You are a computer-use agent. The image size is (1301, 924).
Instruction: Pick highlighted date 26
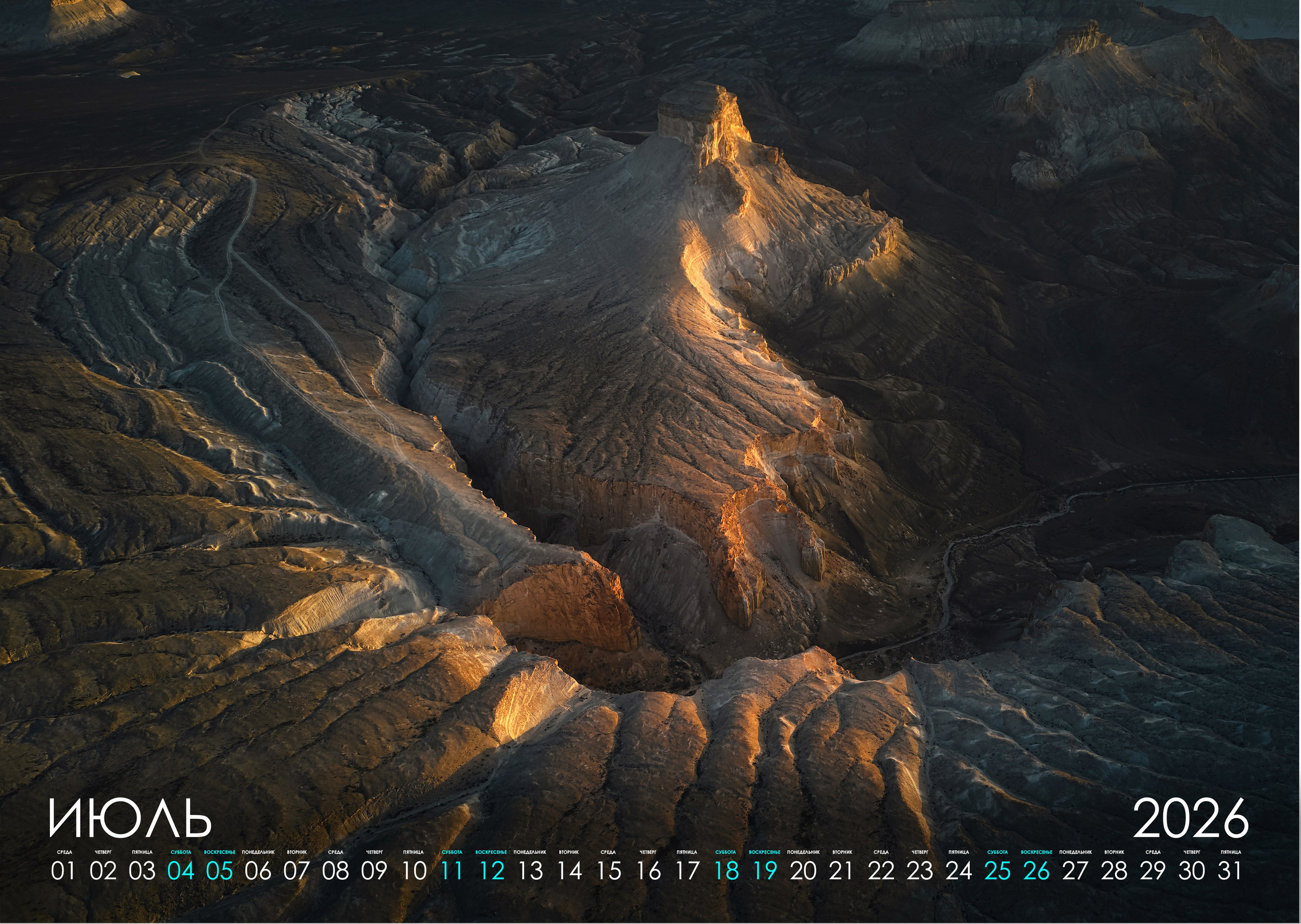[1036, 871]
